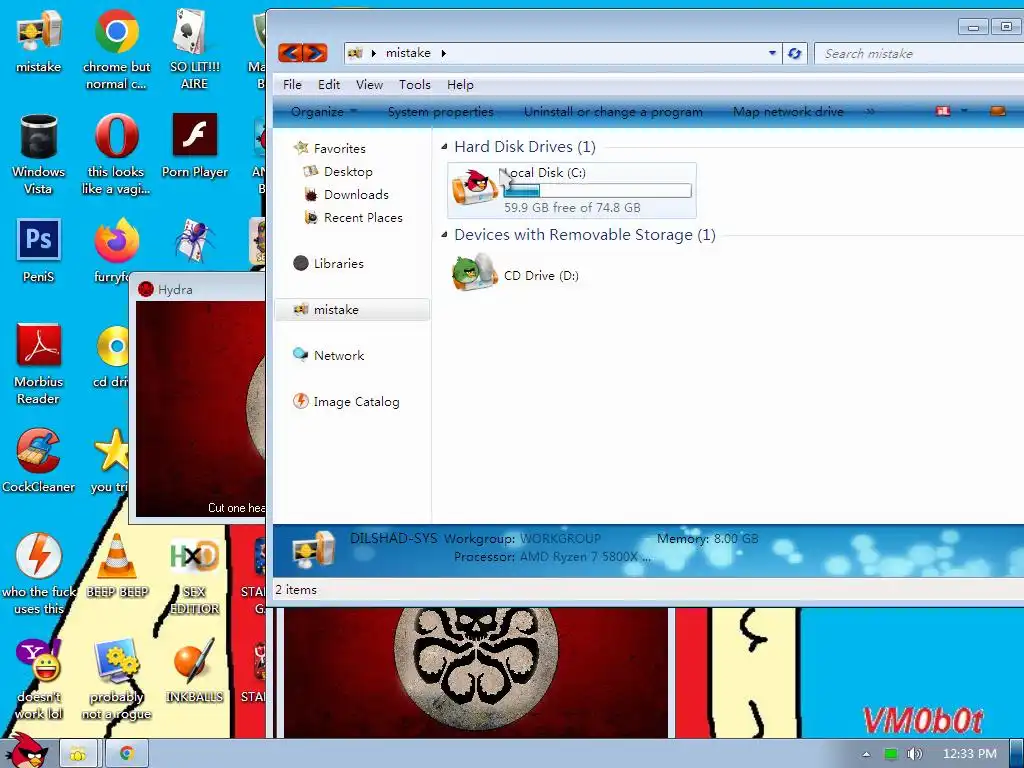Select mistake in the navigation pane
The height and width of the screenshot is (768, 1024).
tap(352, 310)
